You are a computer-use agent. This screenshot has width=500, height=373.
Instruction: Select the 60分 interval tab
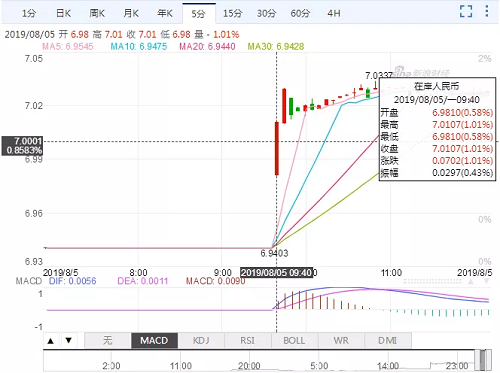tap(300, 13)
